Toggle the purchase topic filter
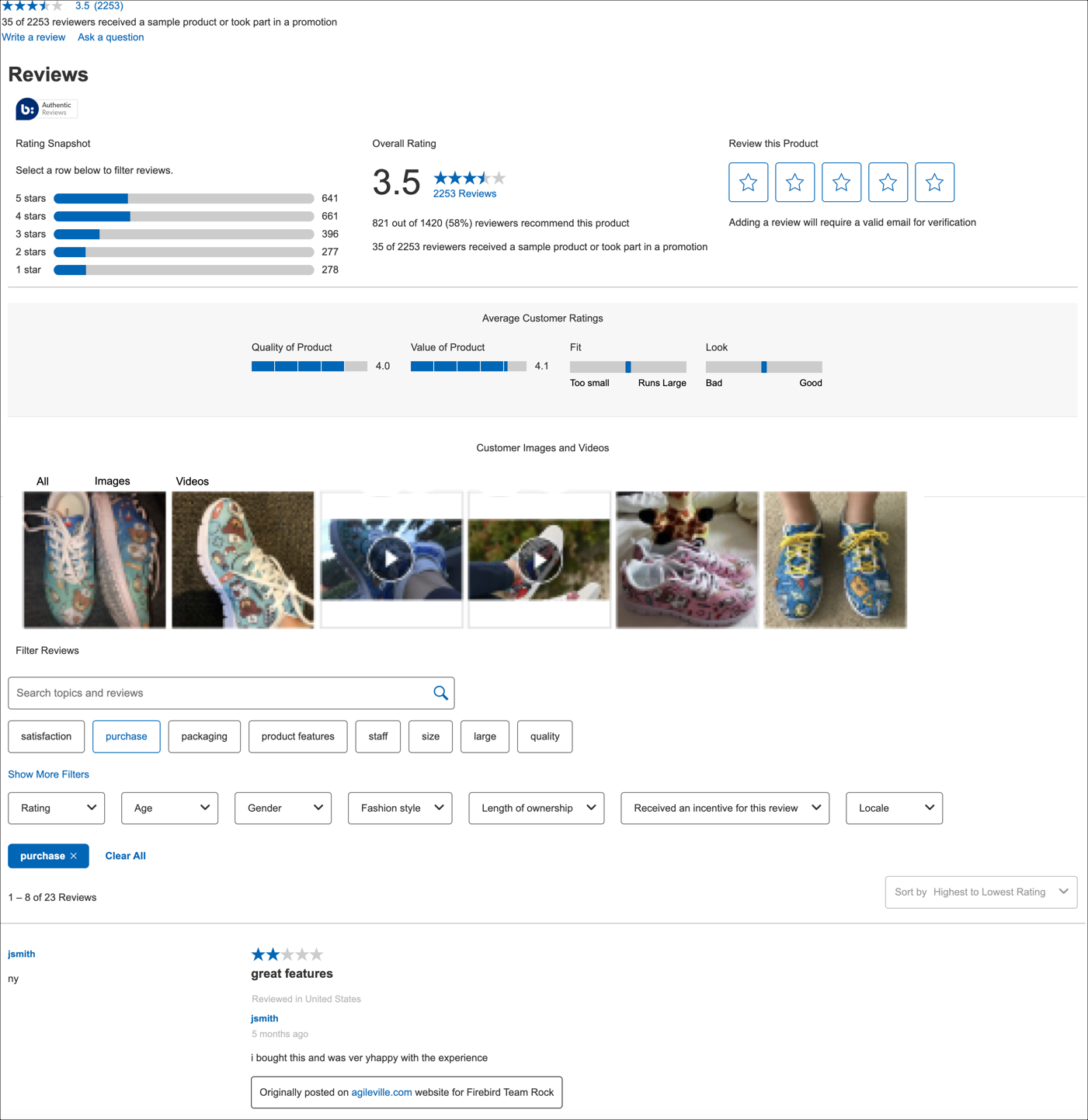Image resolution: width=1088 pixels, height=1120 pixels. tap(127, 736)
